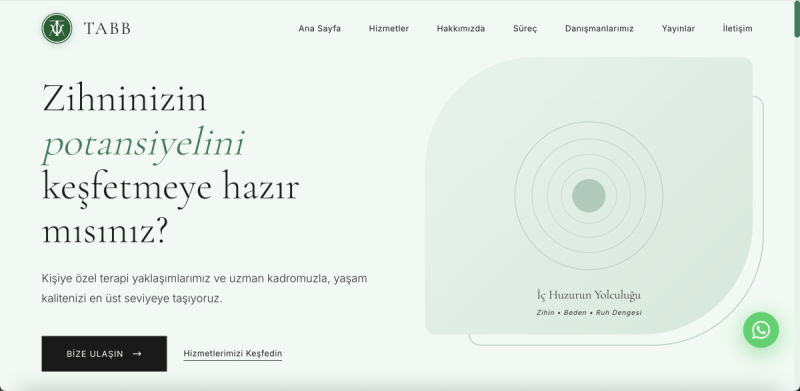This screenshot has height=391, width=800.
Task: Select Hakkımızda navigation link
Action: point(461,29)
